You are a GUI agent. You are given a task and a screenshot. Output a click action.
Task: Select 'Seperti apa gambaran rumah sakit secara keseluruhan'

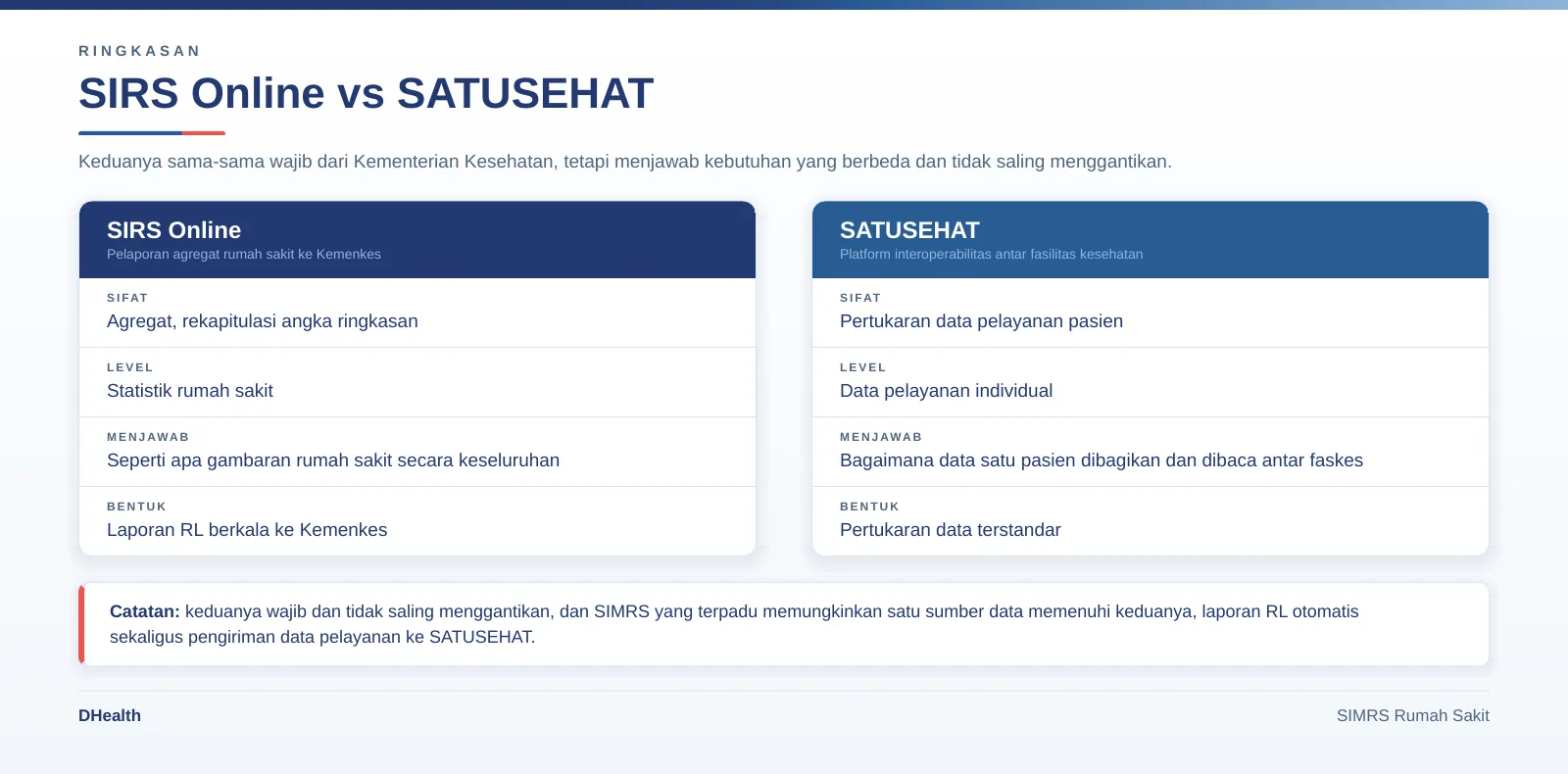333,460
